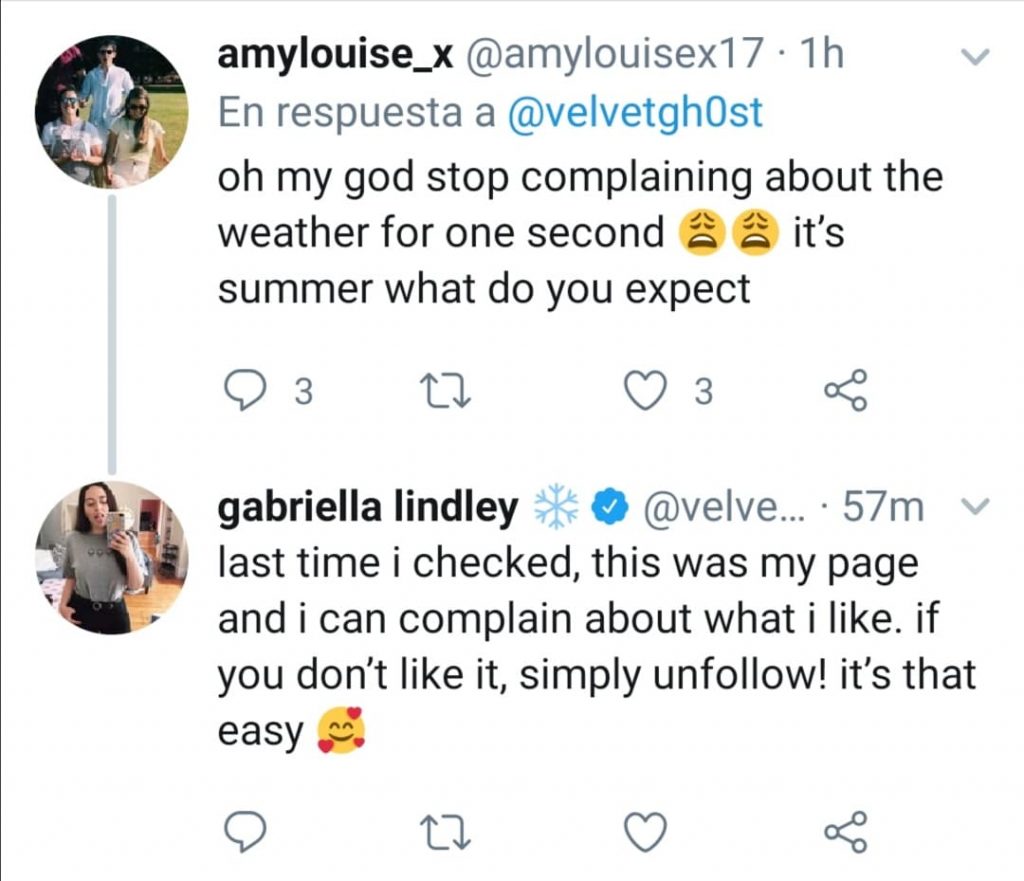Open gabriella lindley's profile from display name
The width and height of the screenshot is (1024, 881).
(x=368, y=507)
